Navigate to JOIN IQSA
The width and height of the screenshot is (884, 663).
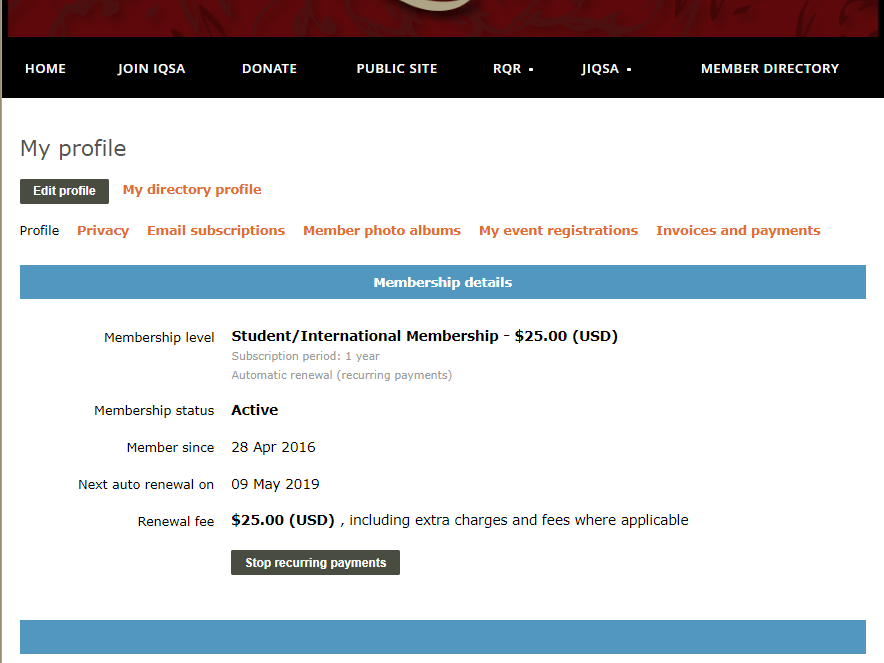click(x=151, y=68)
